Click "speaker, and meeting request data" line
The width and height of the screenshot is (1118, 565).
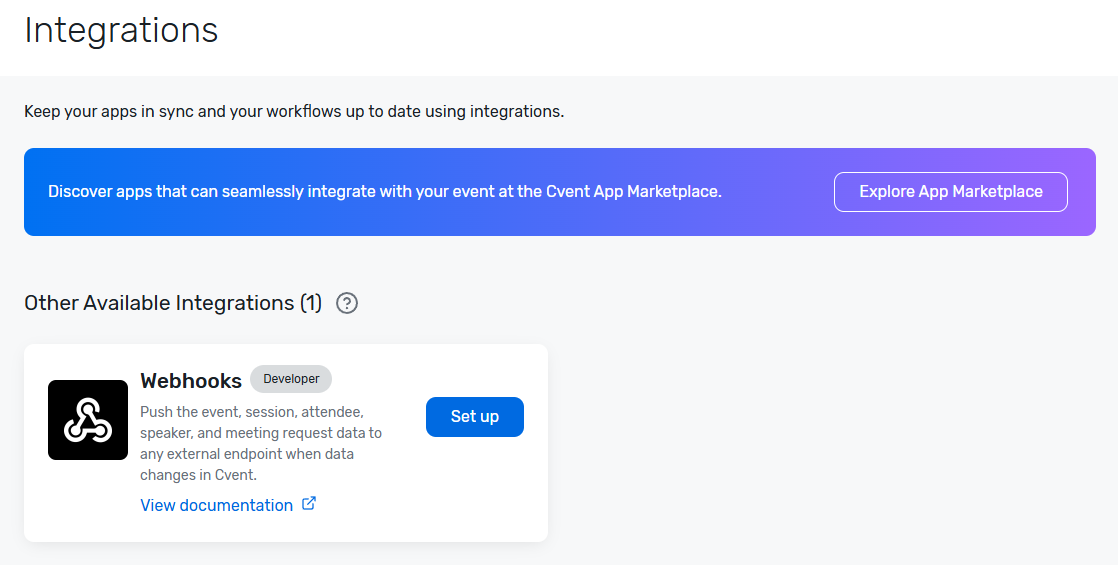pos(260,433)
